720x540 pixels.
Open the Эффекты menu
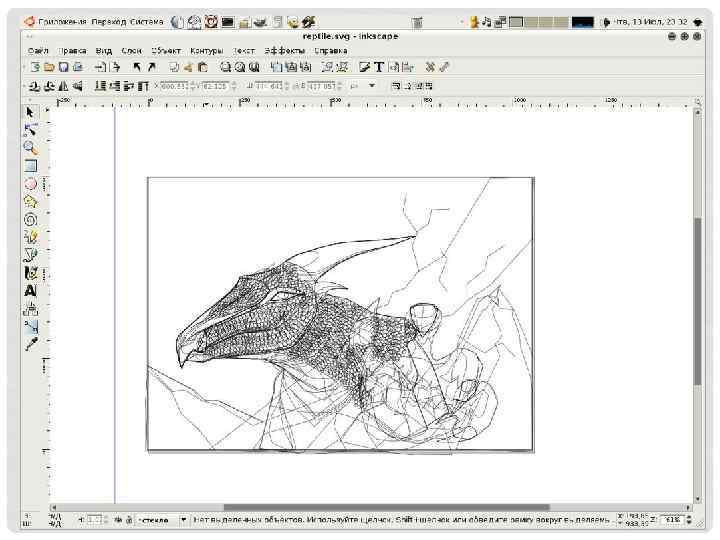pos(283,50)
